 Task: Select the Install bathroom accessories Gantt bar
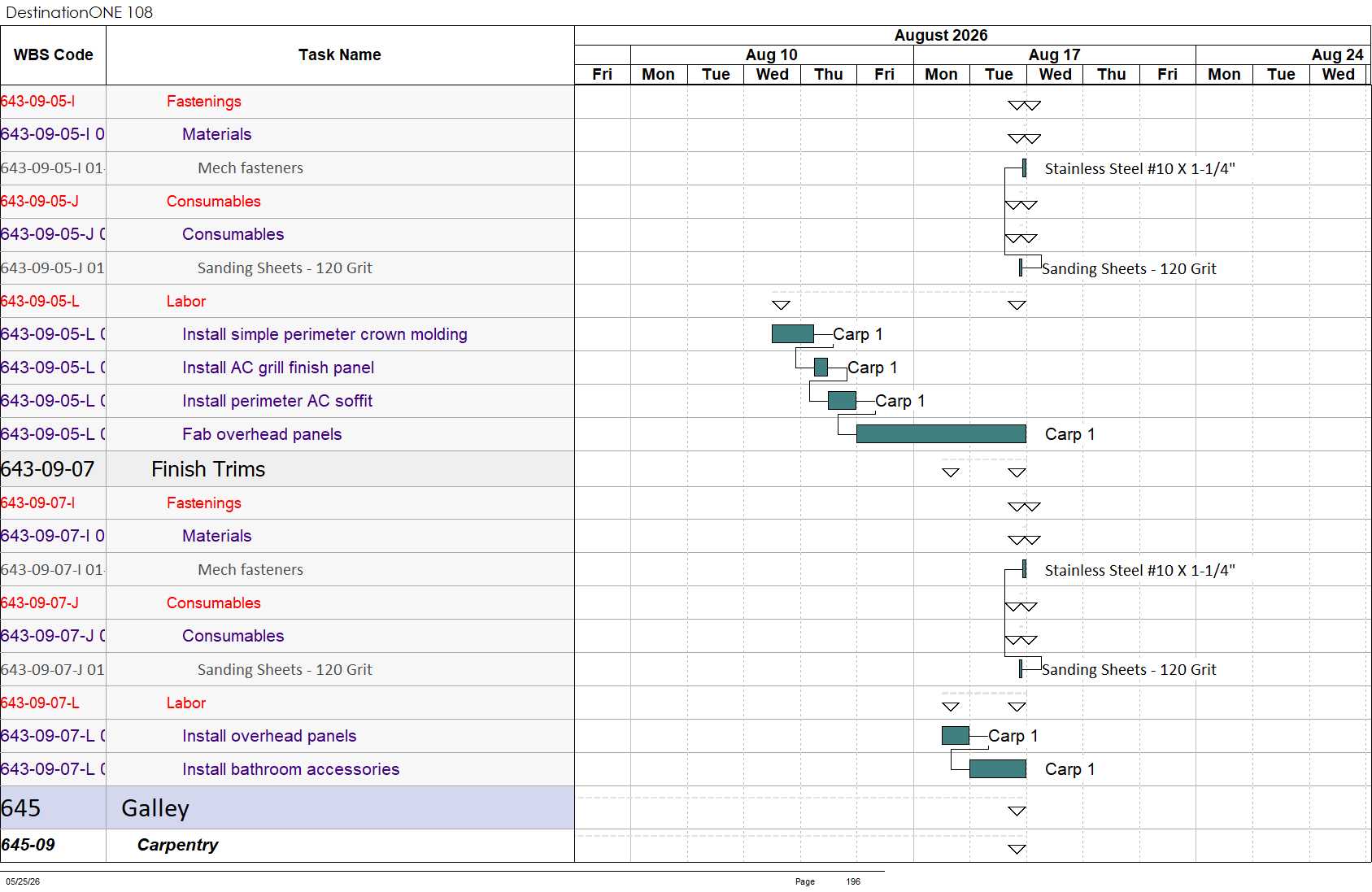tap(998, 769)
